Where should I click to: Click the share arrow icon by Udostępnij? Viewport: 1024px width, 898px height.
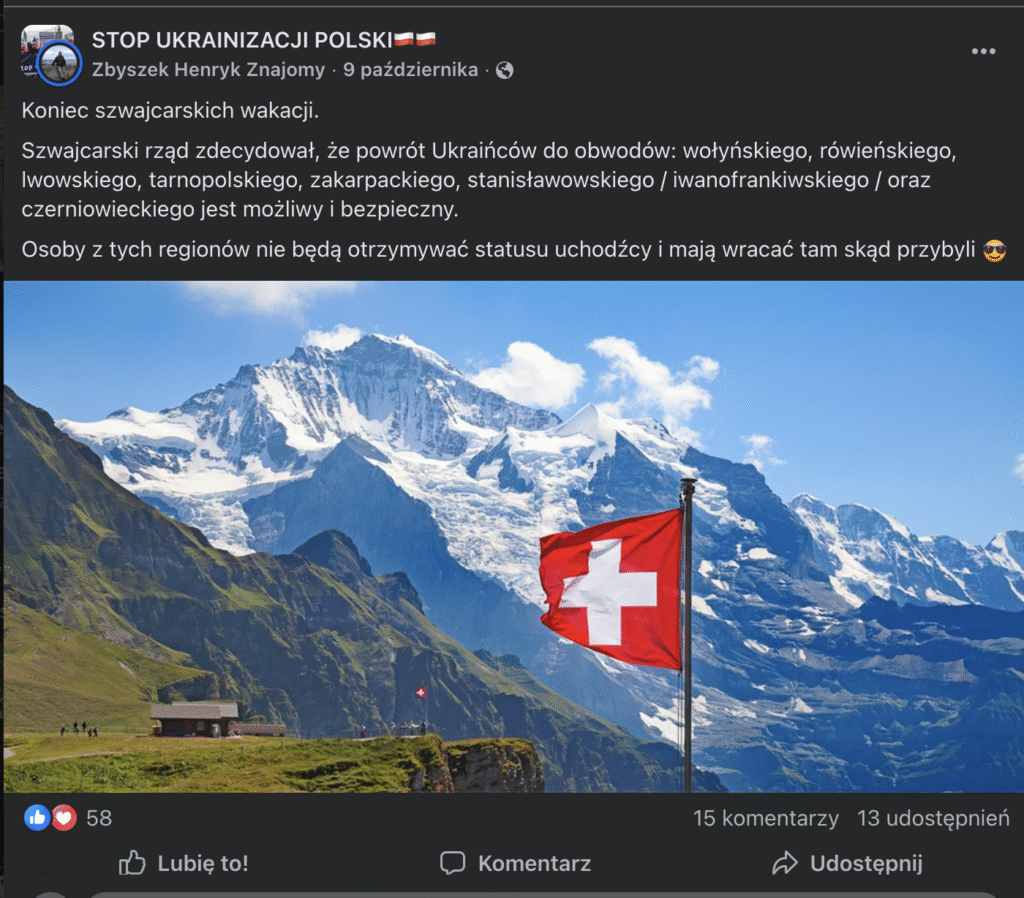point(785,863)
